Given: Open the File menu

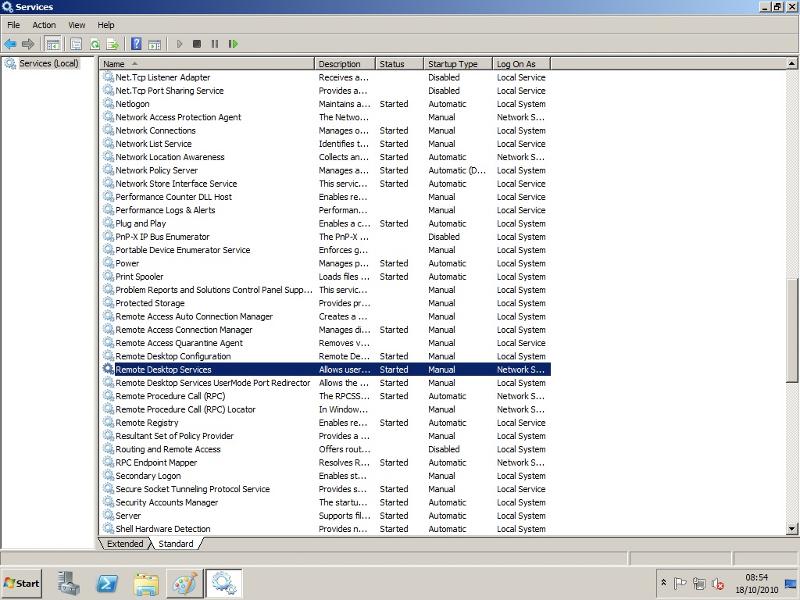Looking at the screenshot, I should 13,25.
